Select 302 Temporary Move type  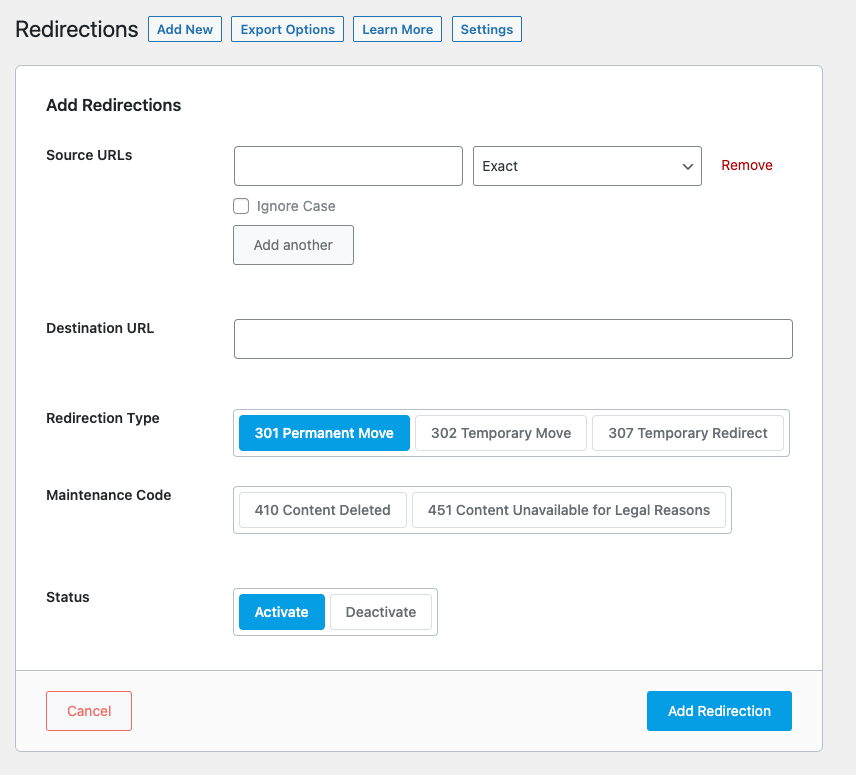pyautogui.click(x=501, y=433)
